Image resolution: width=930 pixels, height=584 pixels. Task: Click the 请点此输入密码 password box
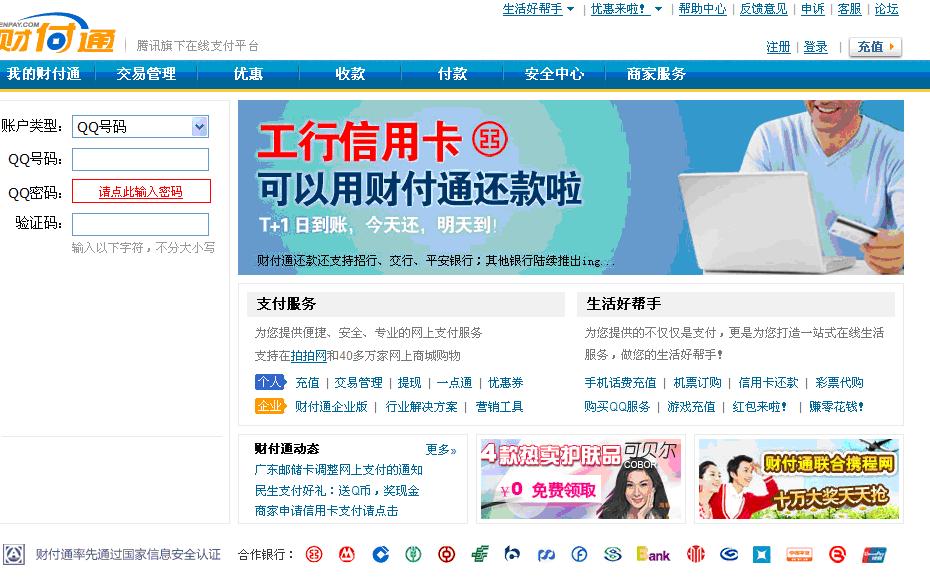pyautogui.click(x=141, y=192)
